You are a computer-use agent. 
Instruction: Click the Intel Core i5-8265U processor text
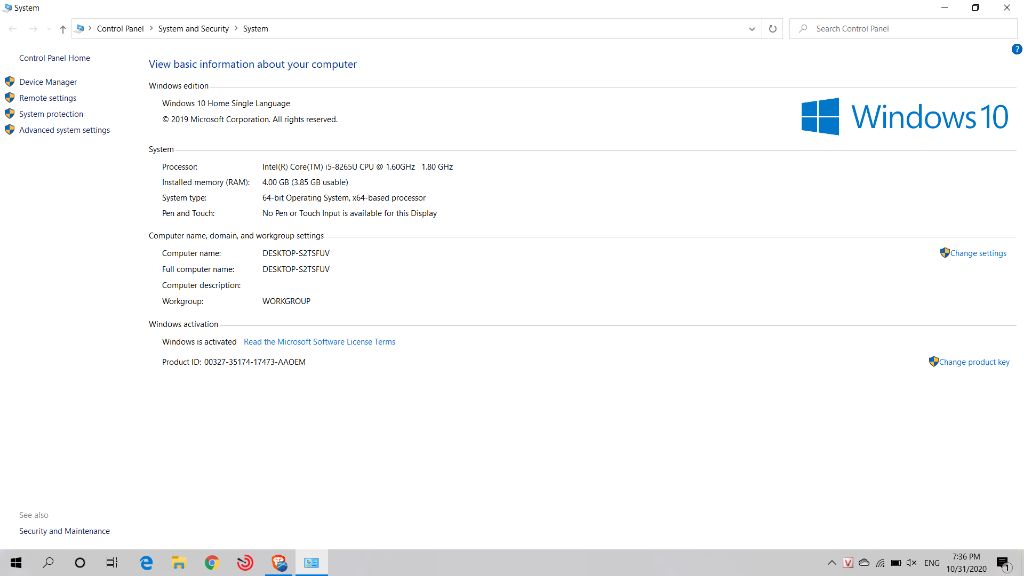pos(357,167)
